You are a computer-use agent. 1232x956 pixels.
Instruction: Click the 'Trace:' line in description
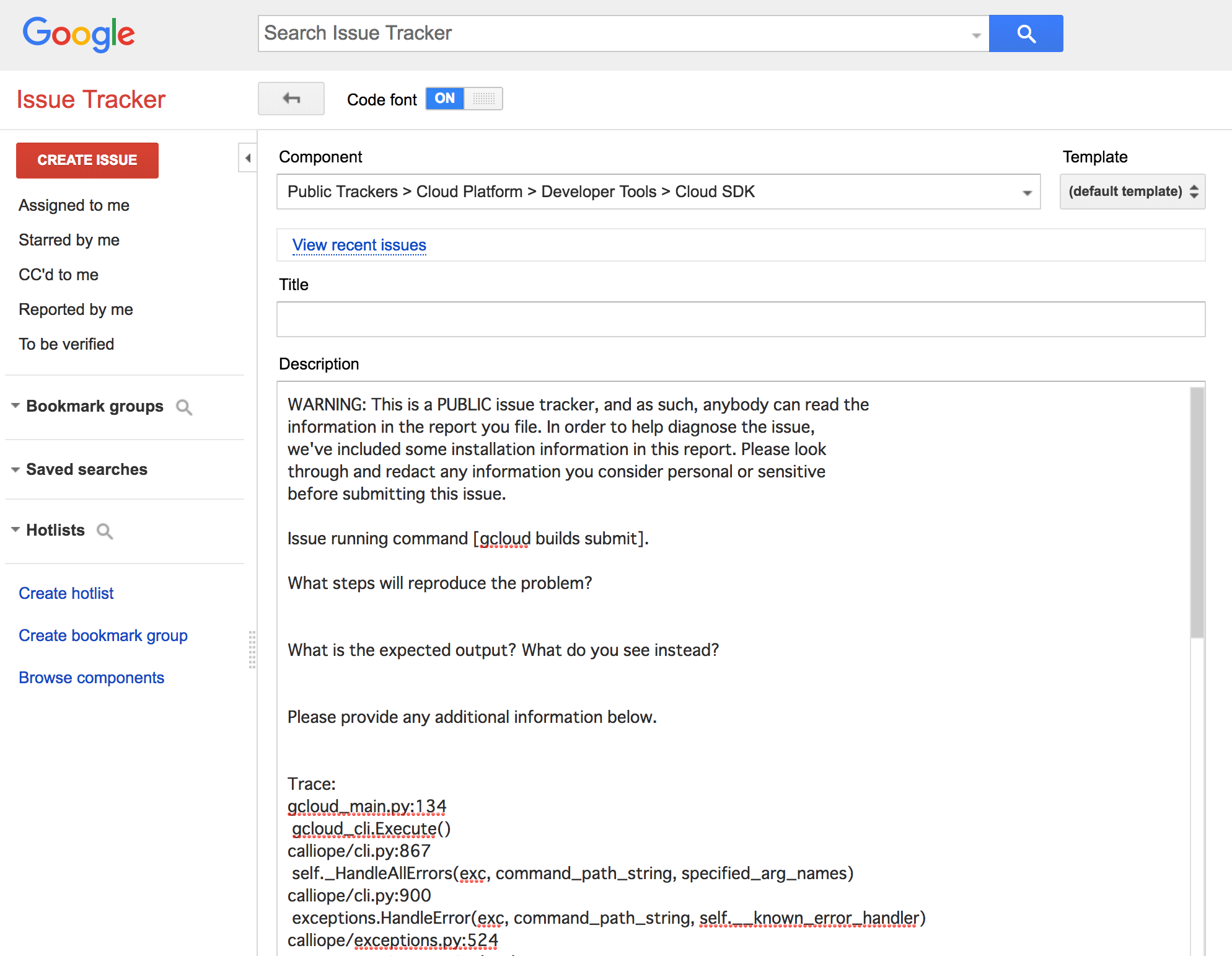pos(312,784)
